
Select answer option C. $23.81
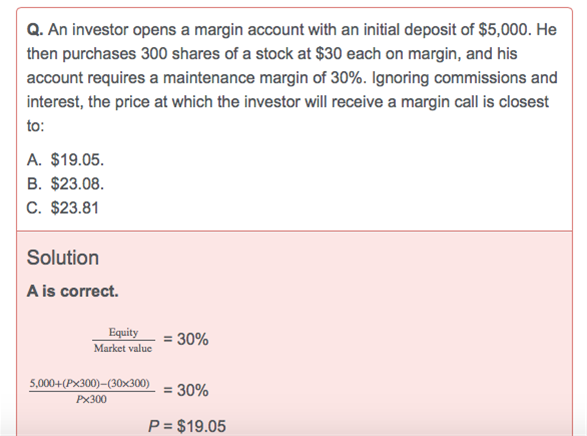63,208
